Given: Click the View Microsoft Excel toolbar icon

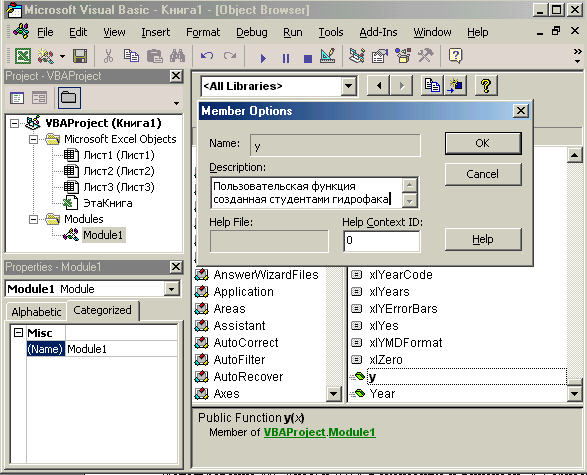Looking at the screenshot, I should point(22,57).
